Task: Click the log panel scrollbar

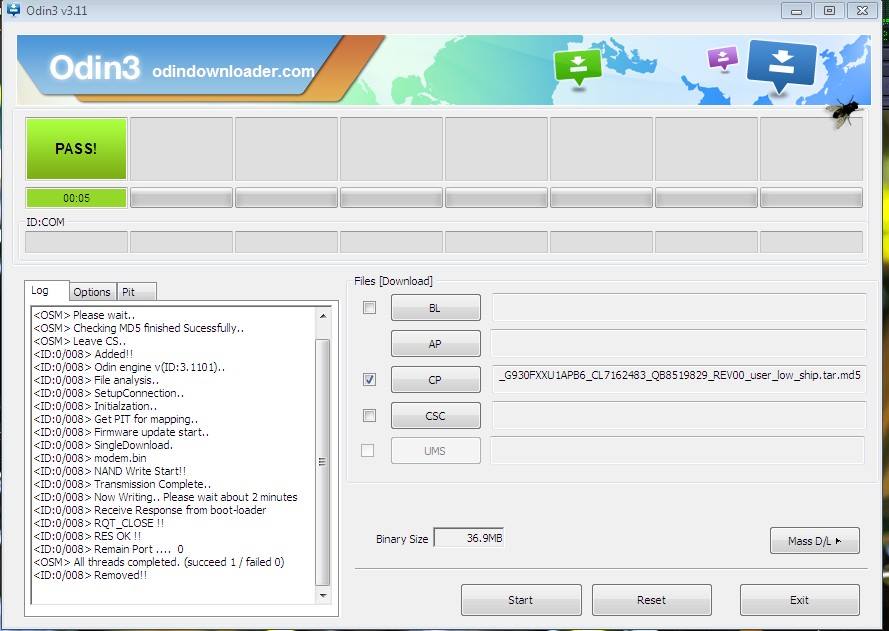Action: pos(323,460)
